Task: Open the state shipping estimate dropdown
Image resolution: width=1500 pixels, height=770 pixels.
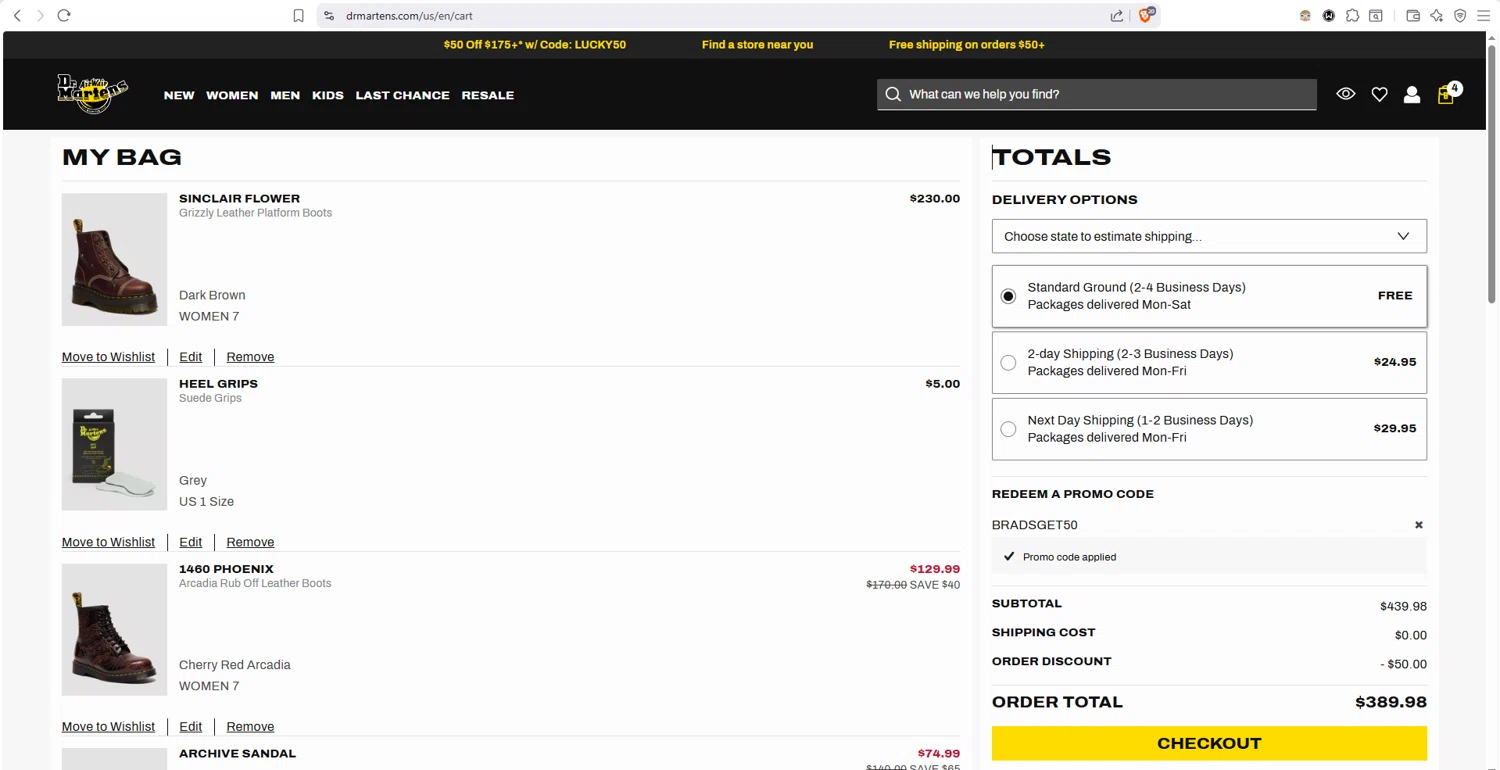Action: coord(1209,236)
